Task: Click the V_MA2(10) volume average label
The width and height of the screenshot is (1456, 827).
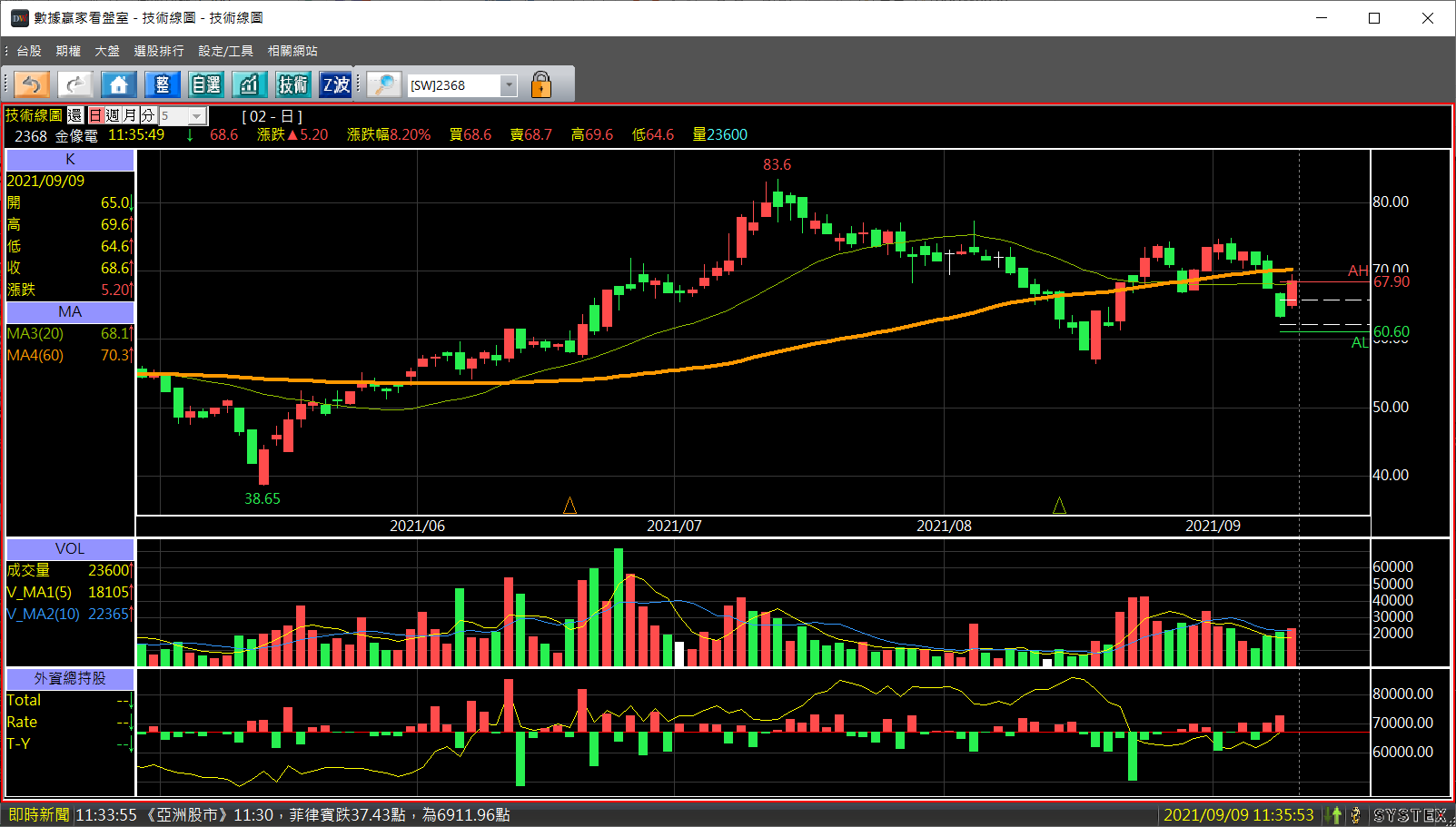Action: pyautogui.click(x=43, y=614)
